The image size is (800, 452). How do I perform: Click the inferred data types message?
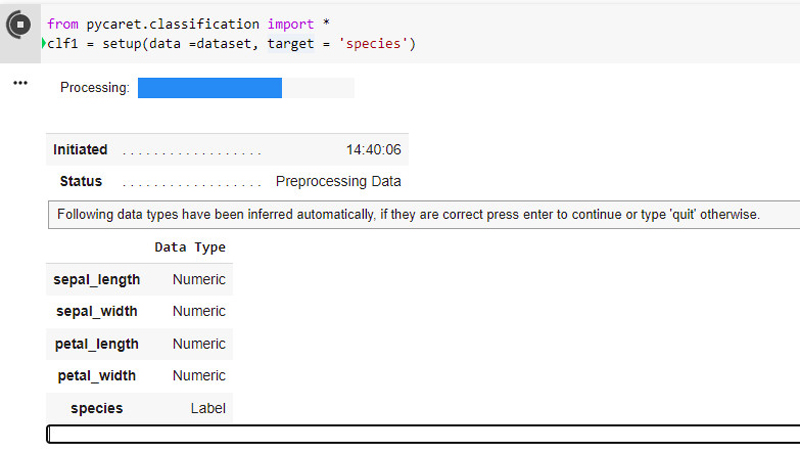(408, 215)
